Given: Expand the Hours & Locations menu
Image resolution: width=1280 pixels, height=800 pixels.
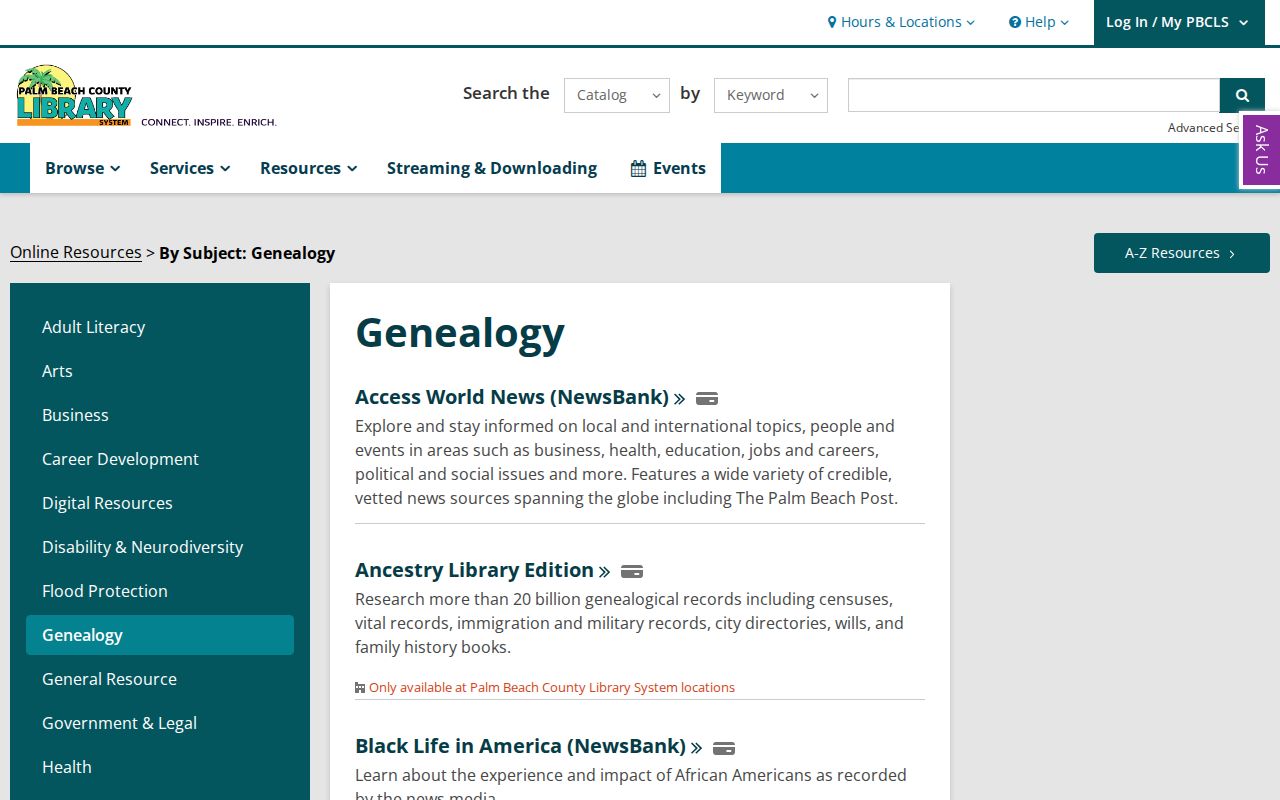Looking at the screenshot, I should pos(901,22).
